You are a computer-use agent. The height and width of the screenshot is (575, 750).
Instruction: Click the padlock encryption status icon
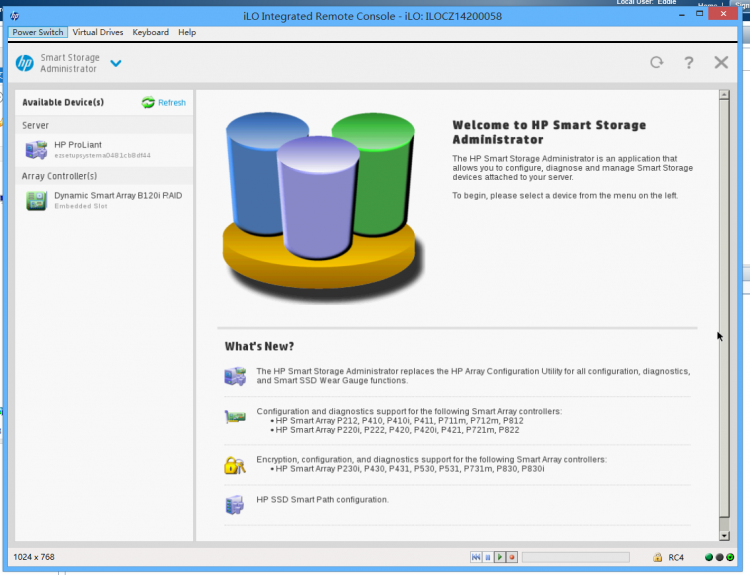point(658,557)
